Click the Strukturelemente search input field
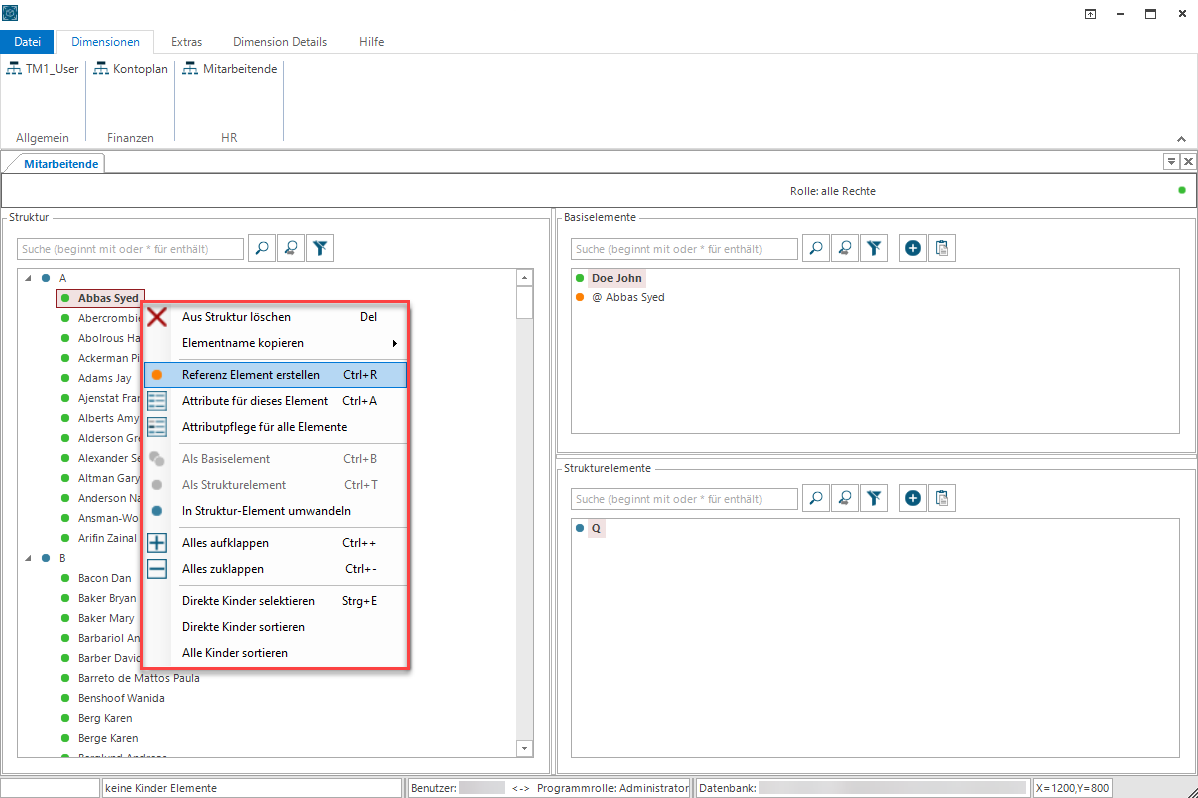Image resolution: width=1198 pixels, height=798 pixels. coord(684,499)
